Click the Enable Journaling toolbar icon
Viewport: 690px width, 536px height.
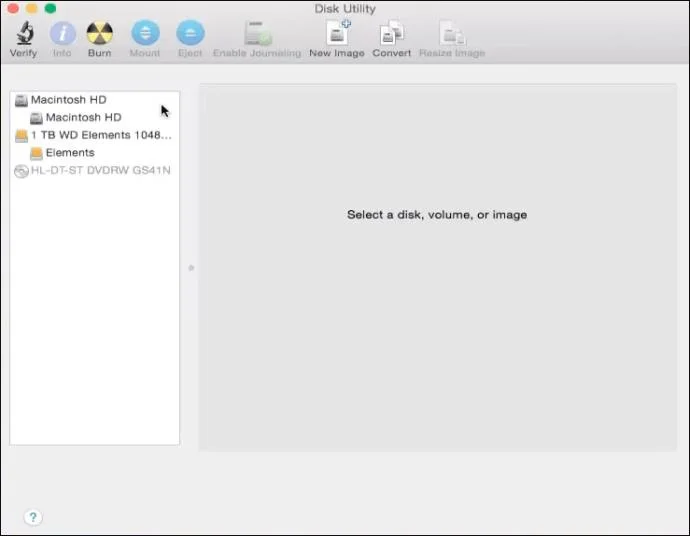coord(258,33)
